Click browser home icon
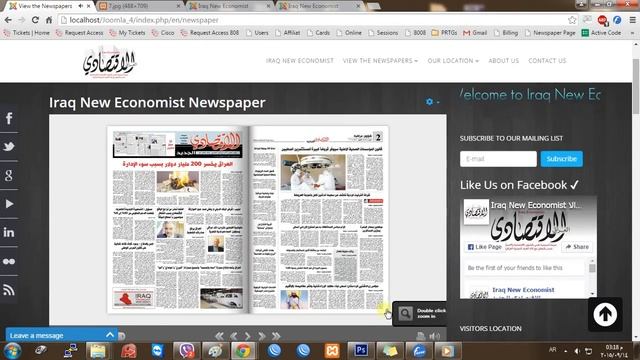This screenshot has height=360, width=640. 49,20
